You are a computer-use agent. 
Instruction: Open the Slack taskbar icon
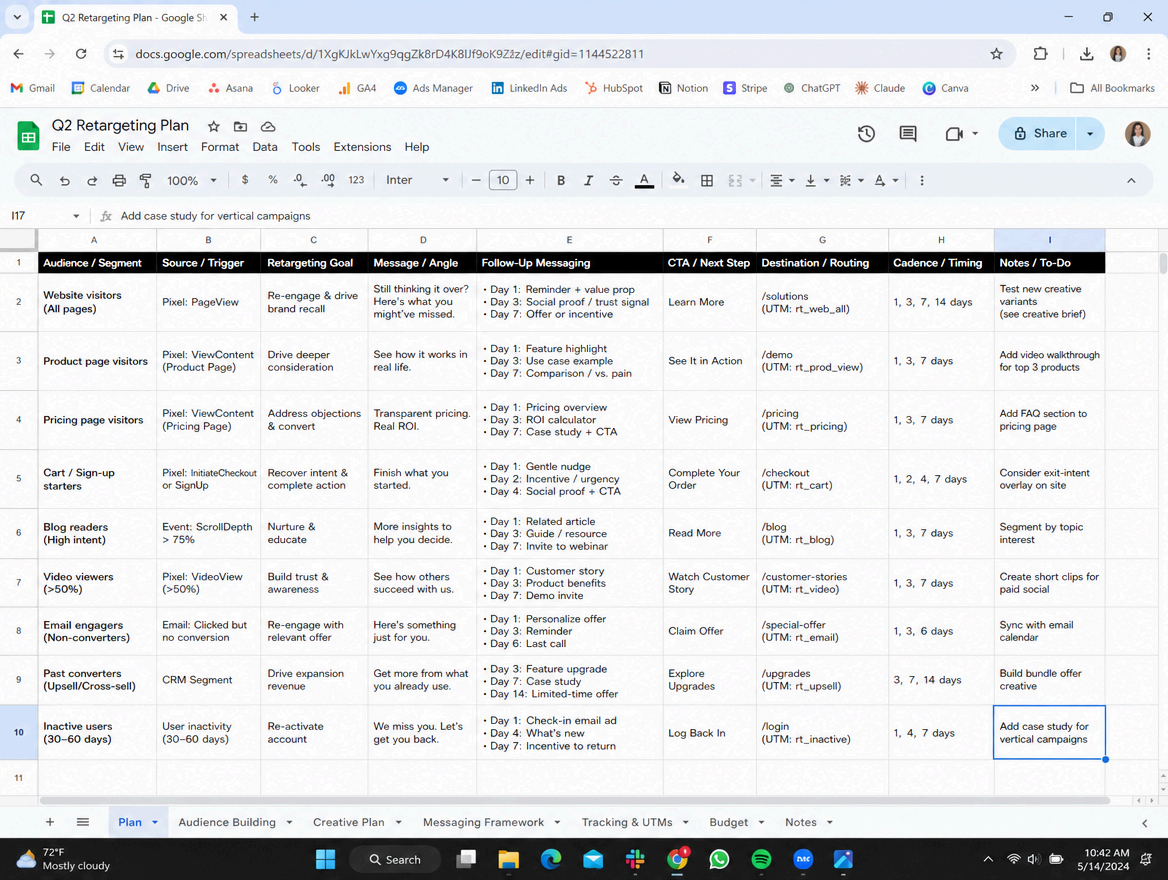635,859
